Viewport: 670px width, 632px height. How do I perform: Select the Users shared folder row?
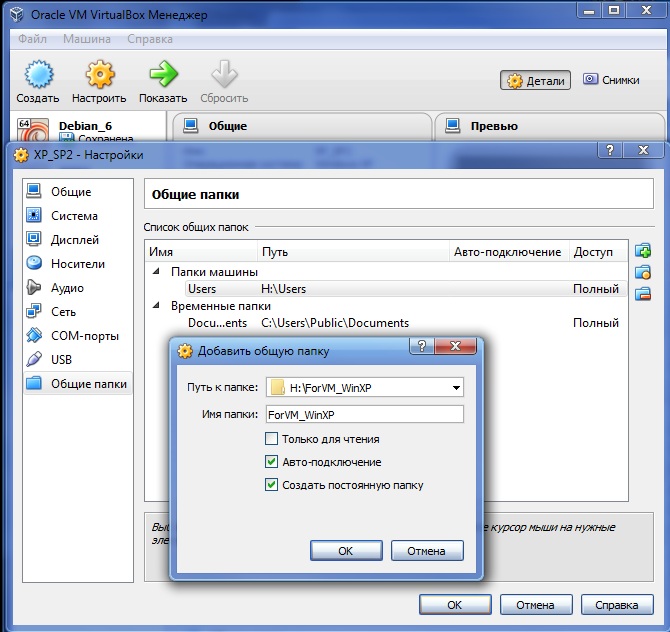(x=406, y=289)
